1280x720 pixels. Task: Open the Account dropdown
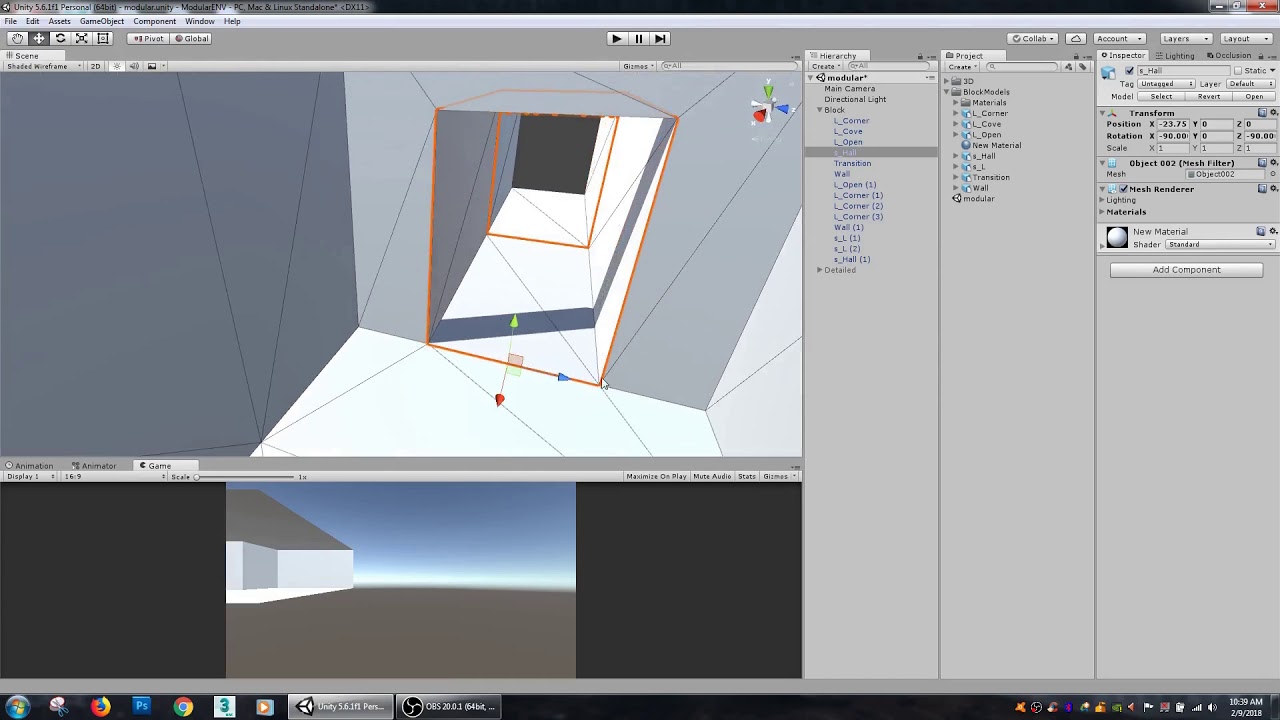tap(1118, 38)
